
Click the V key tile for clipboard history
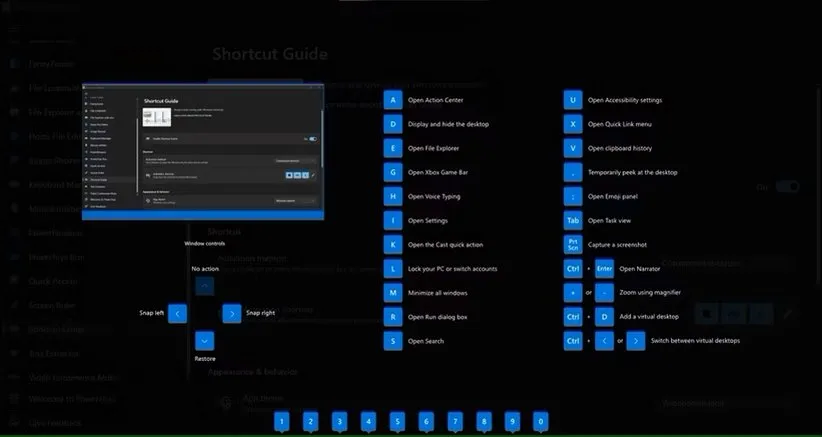573,148
